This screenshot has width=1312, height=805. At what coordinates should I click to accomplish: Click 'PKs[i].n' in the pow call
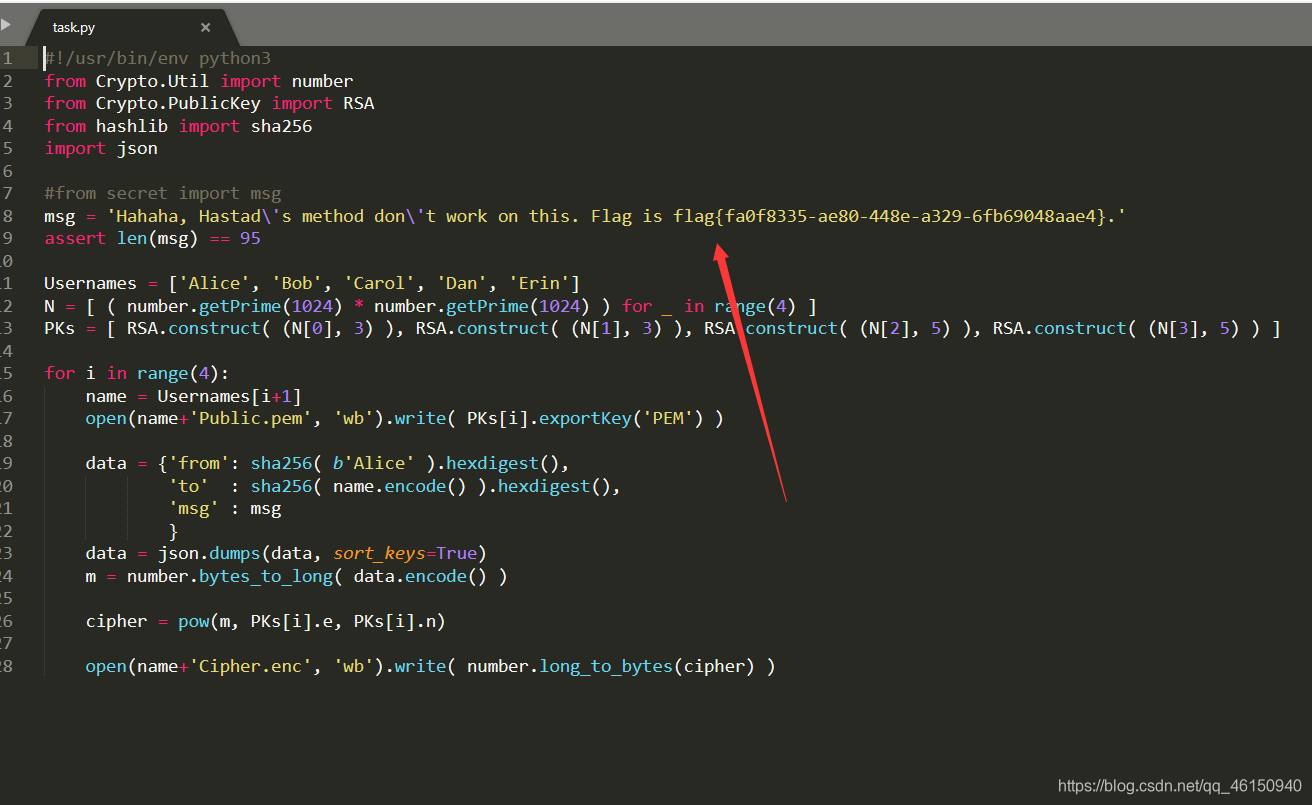(394, 621)
